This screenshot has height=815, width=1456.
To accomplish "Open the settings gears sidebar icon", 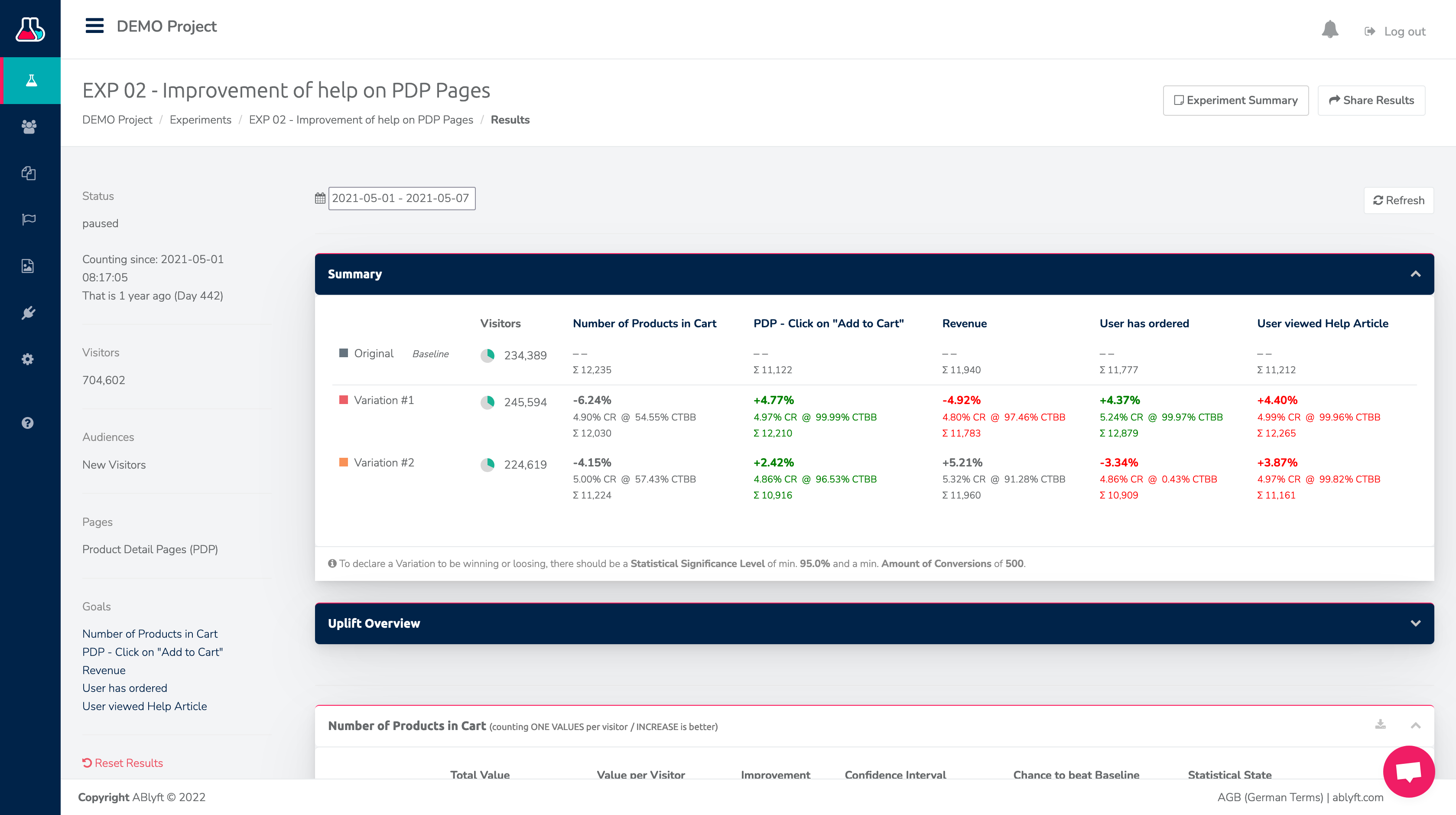I will tap(28, 359).
